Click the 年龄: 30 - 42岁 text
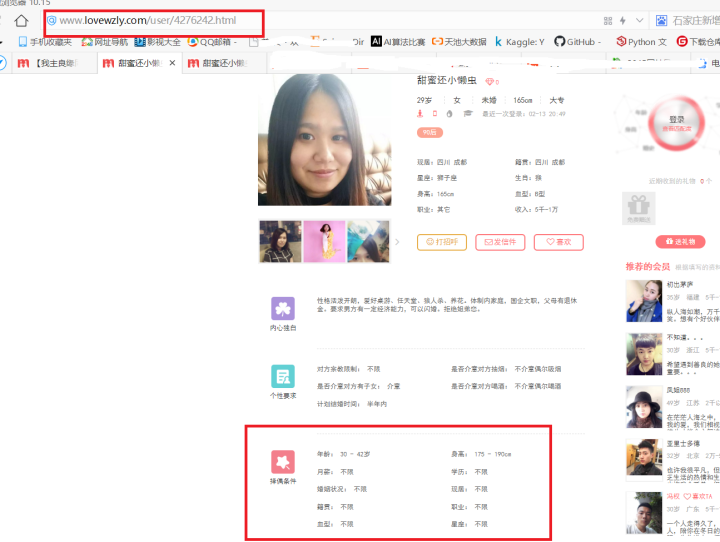The height and width of the screenshot is (542, 720). 343,454
